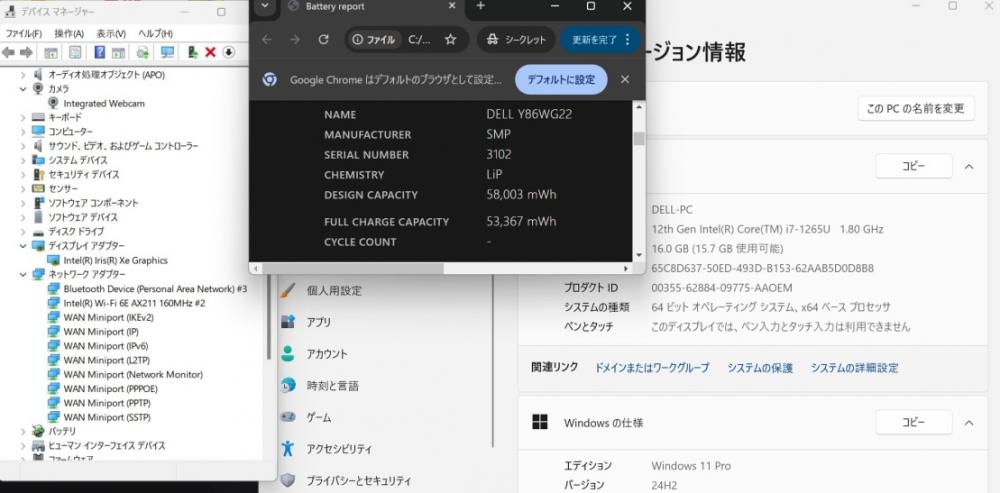Toggle console tree icon in Device Manager toolbar

50,52
